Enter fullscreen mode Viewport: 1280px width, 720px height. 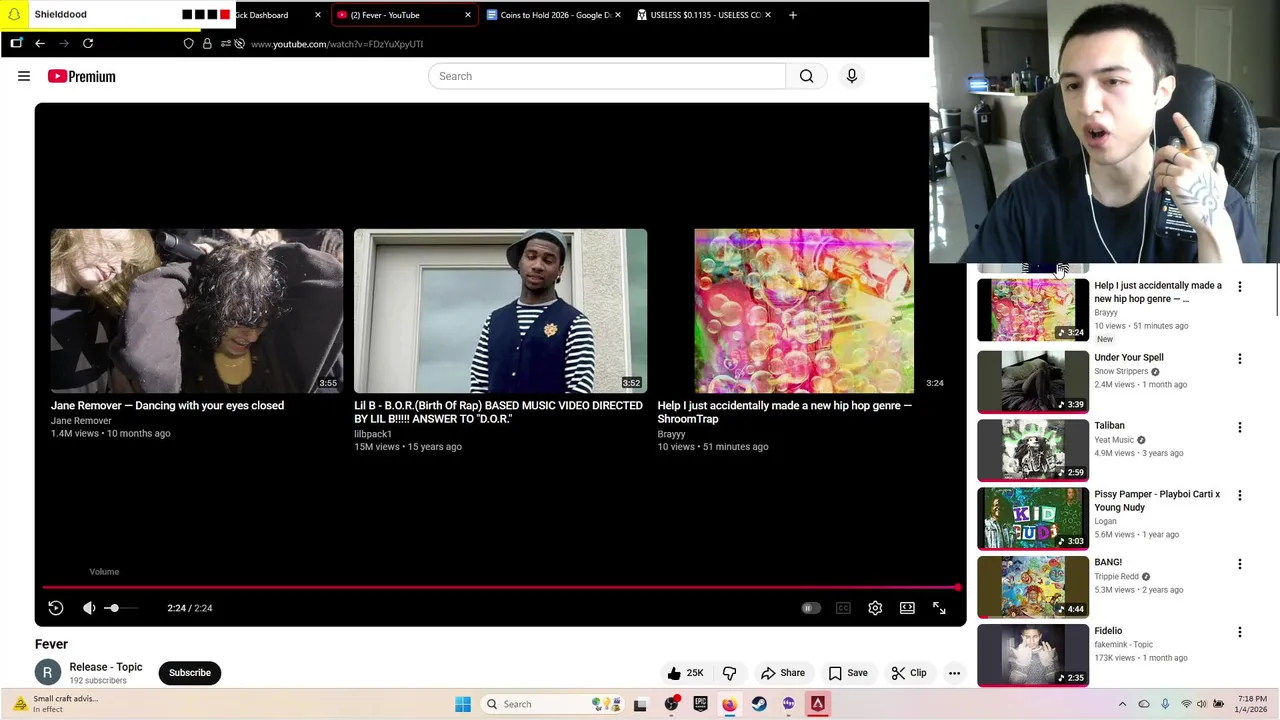pyautogui.click(x=939, y=608)
